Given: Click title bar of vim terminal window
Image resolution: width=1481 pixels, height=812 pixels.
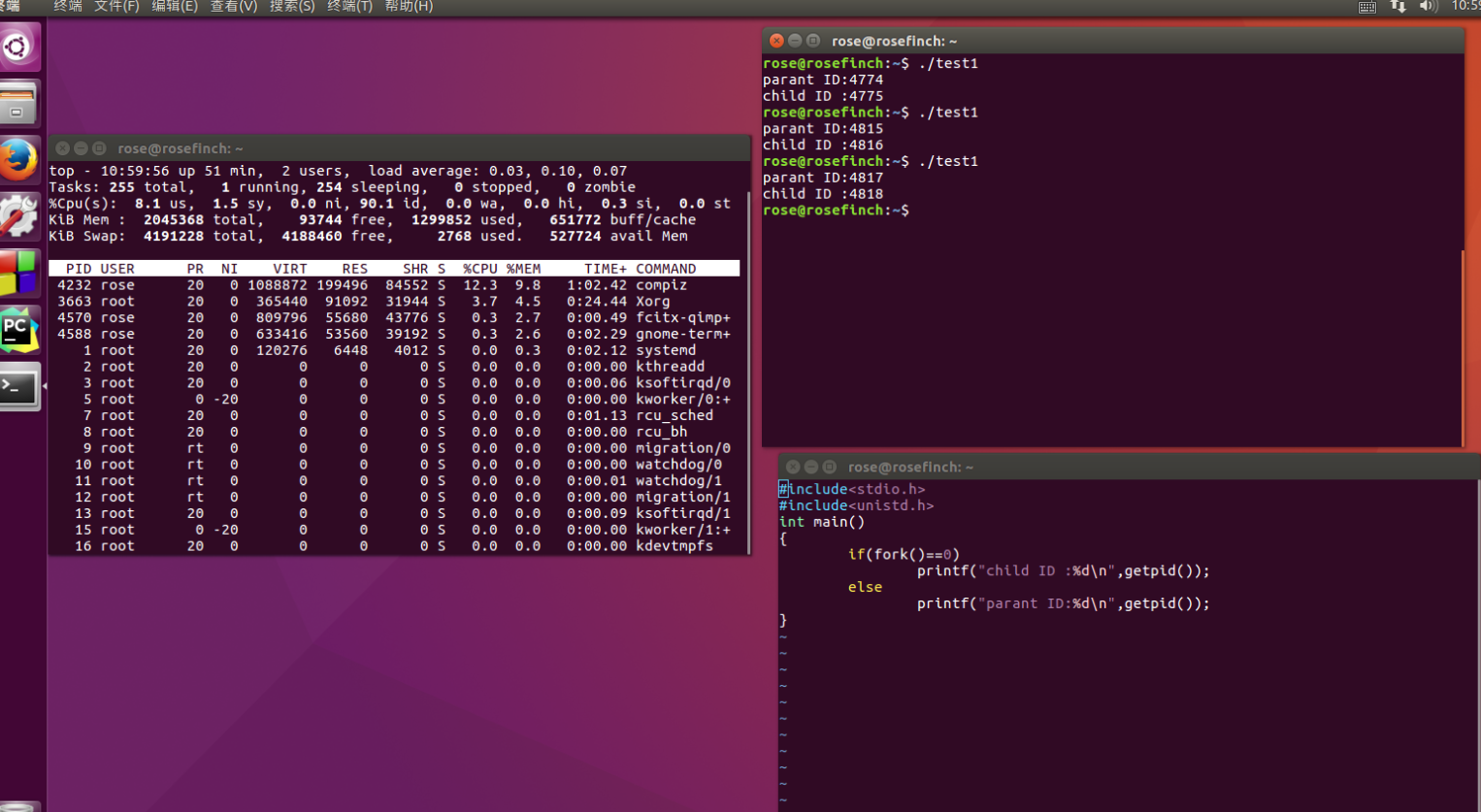Looking at the screenshot, I should point(1130,467).
